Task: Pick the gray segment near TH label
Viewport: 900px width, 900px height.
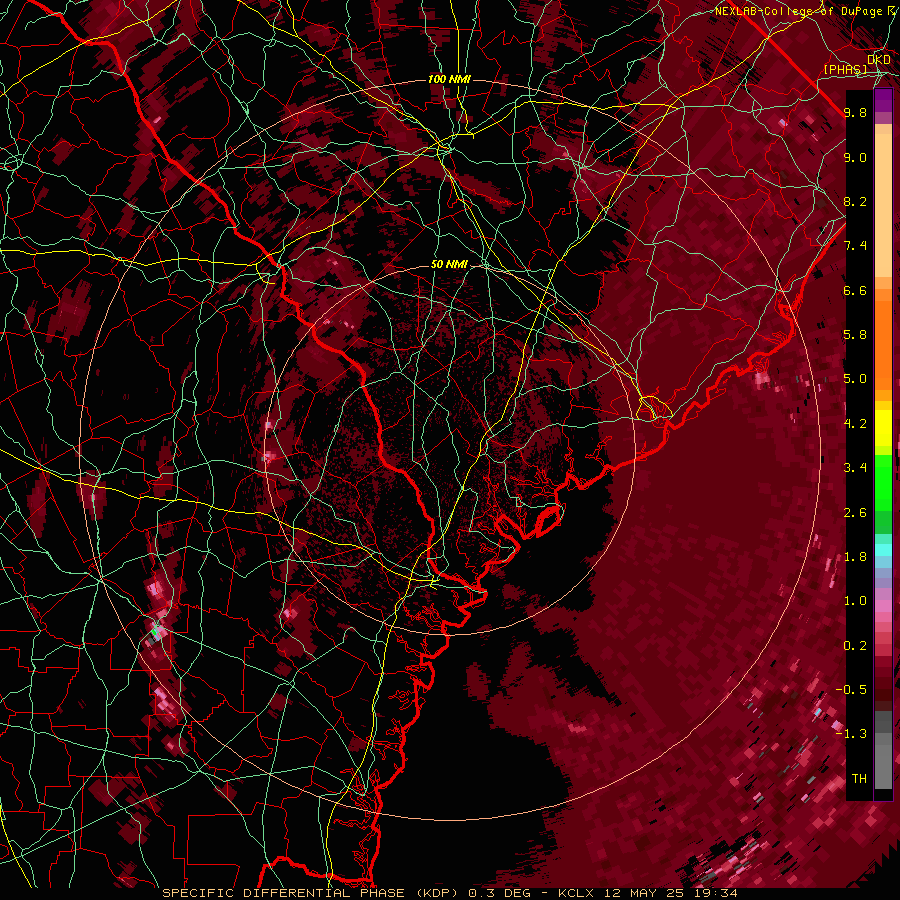Action: pos(883,766)
